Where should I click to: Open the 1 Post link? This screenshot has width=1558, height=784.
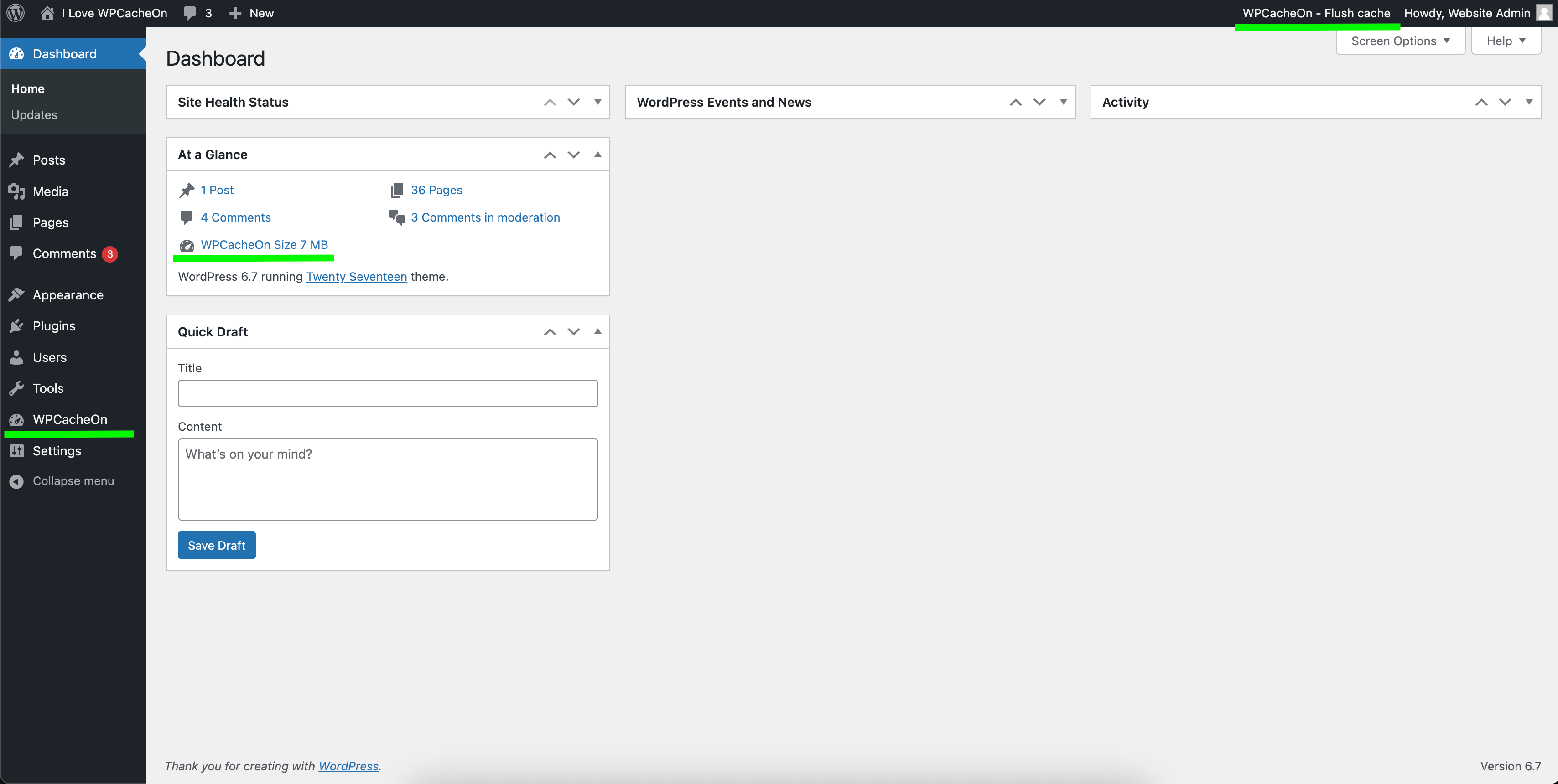(x=217, y=190)
